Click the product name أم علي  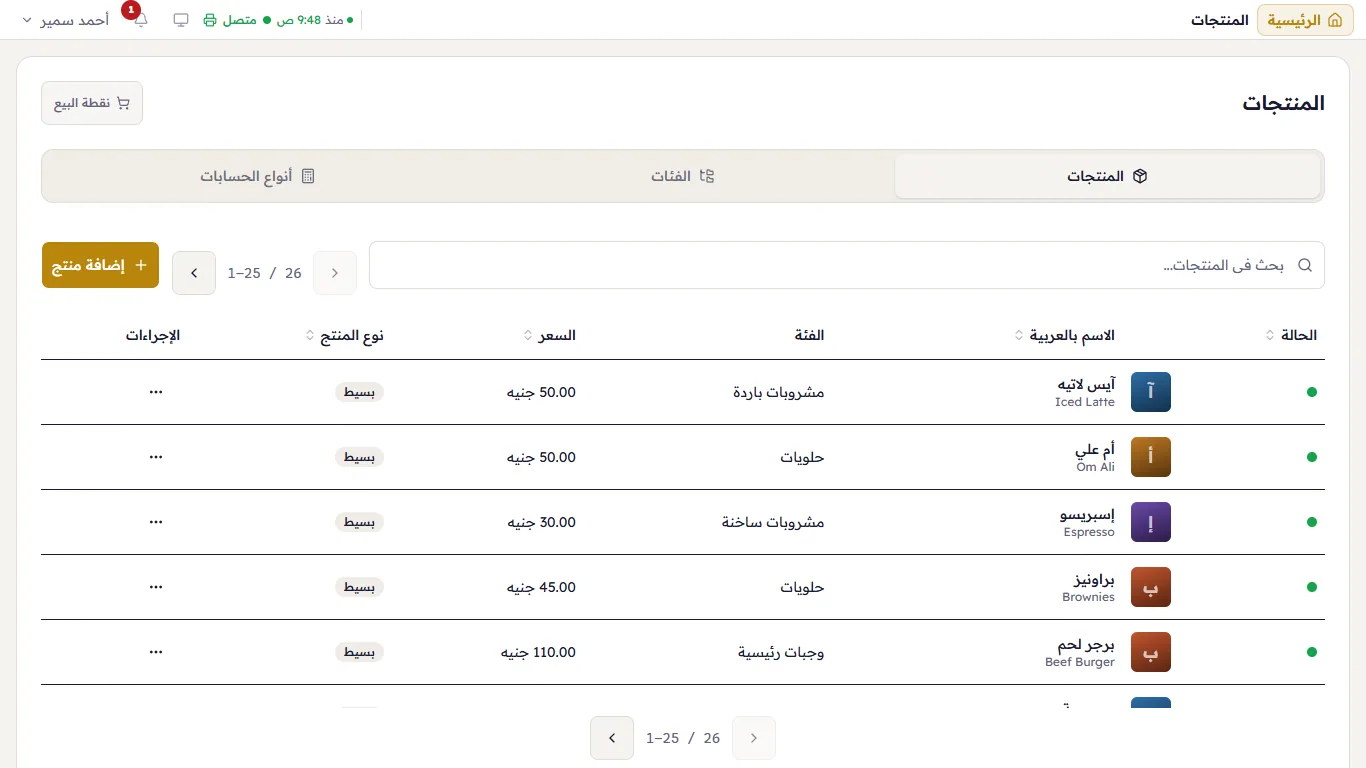(x=1095, y=450)
